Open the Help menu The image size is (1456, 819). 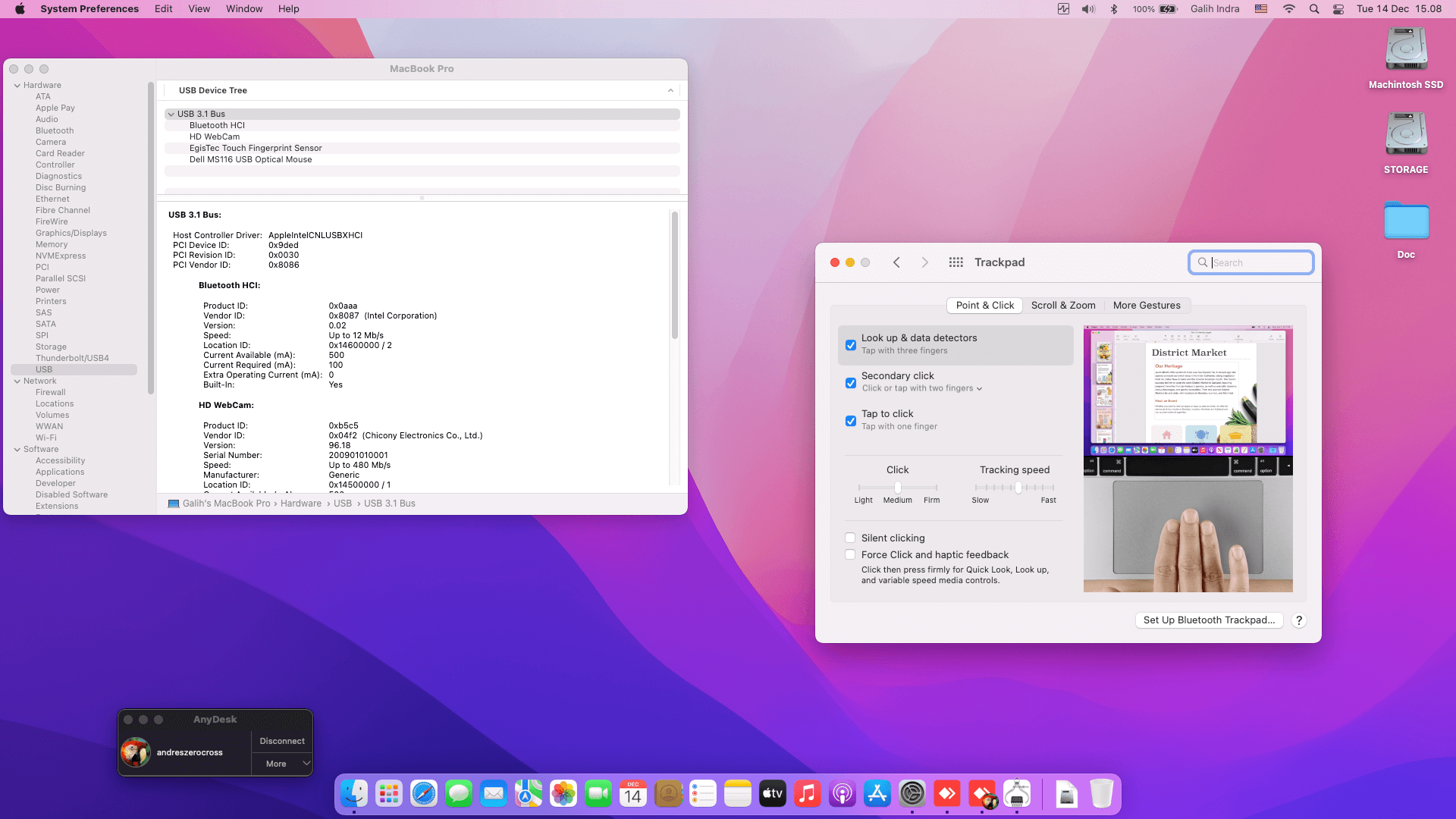coord(288,9)
